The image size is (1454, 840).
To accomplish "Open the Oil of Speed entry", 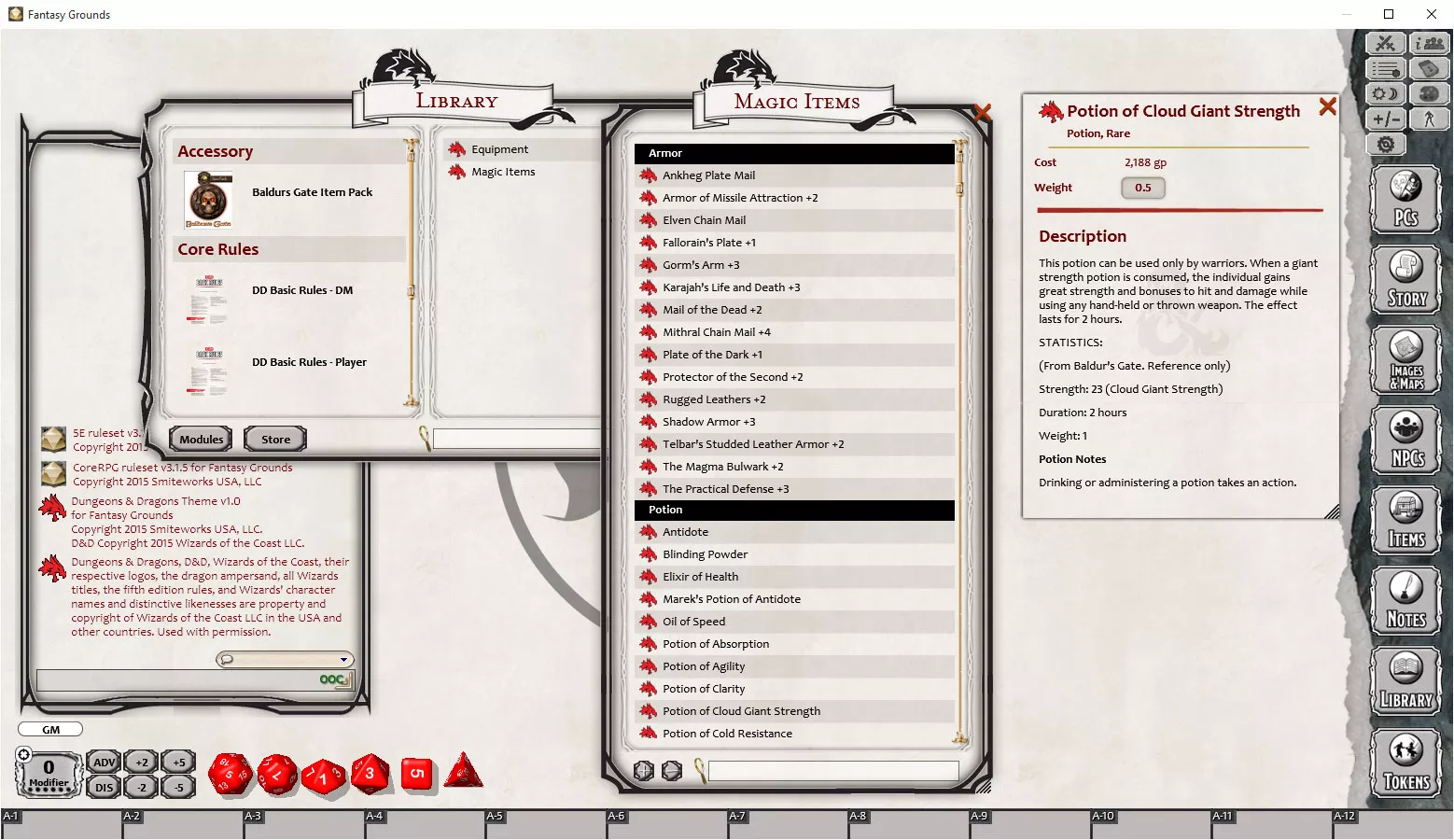I will [x=795, y=622].
